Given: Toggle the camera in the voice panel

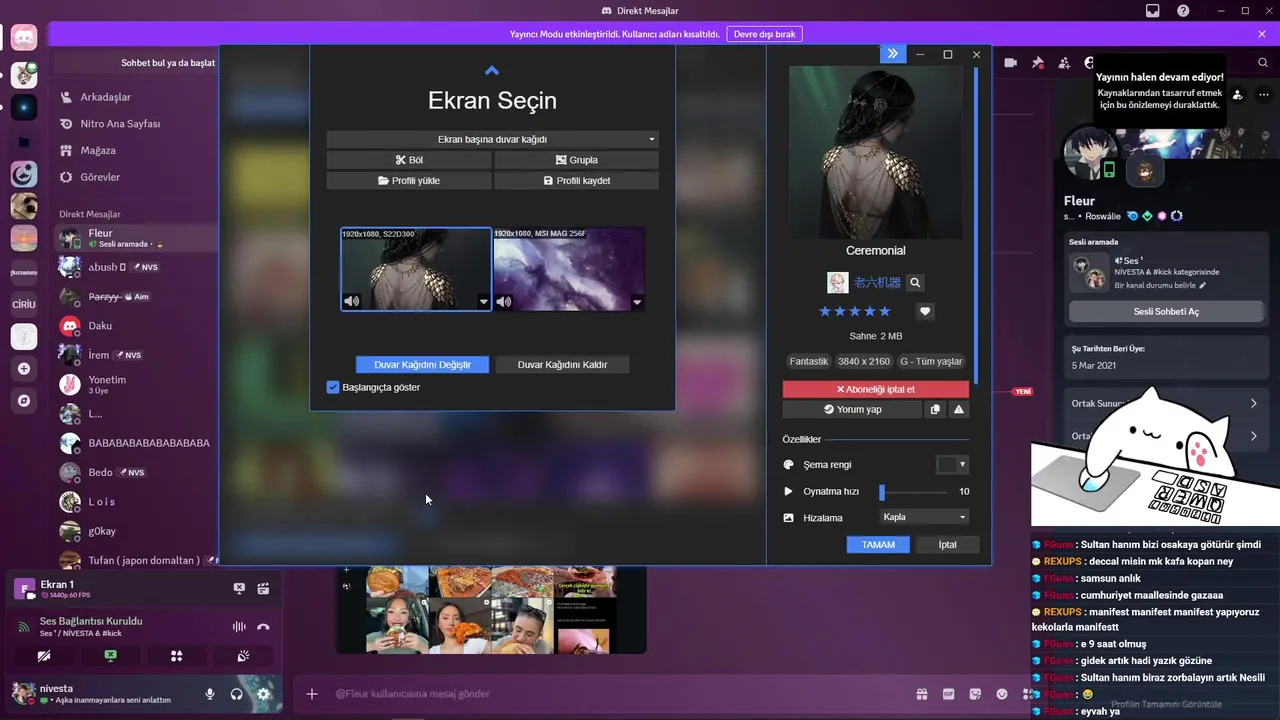Looking at the screenshot, I should pos(44,656).
